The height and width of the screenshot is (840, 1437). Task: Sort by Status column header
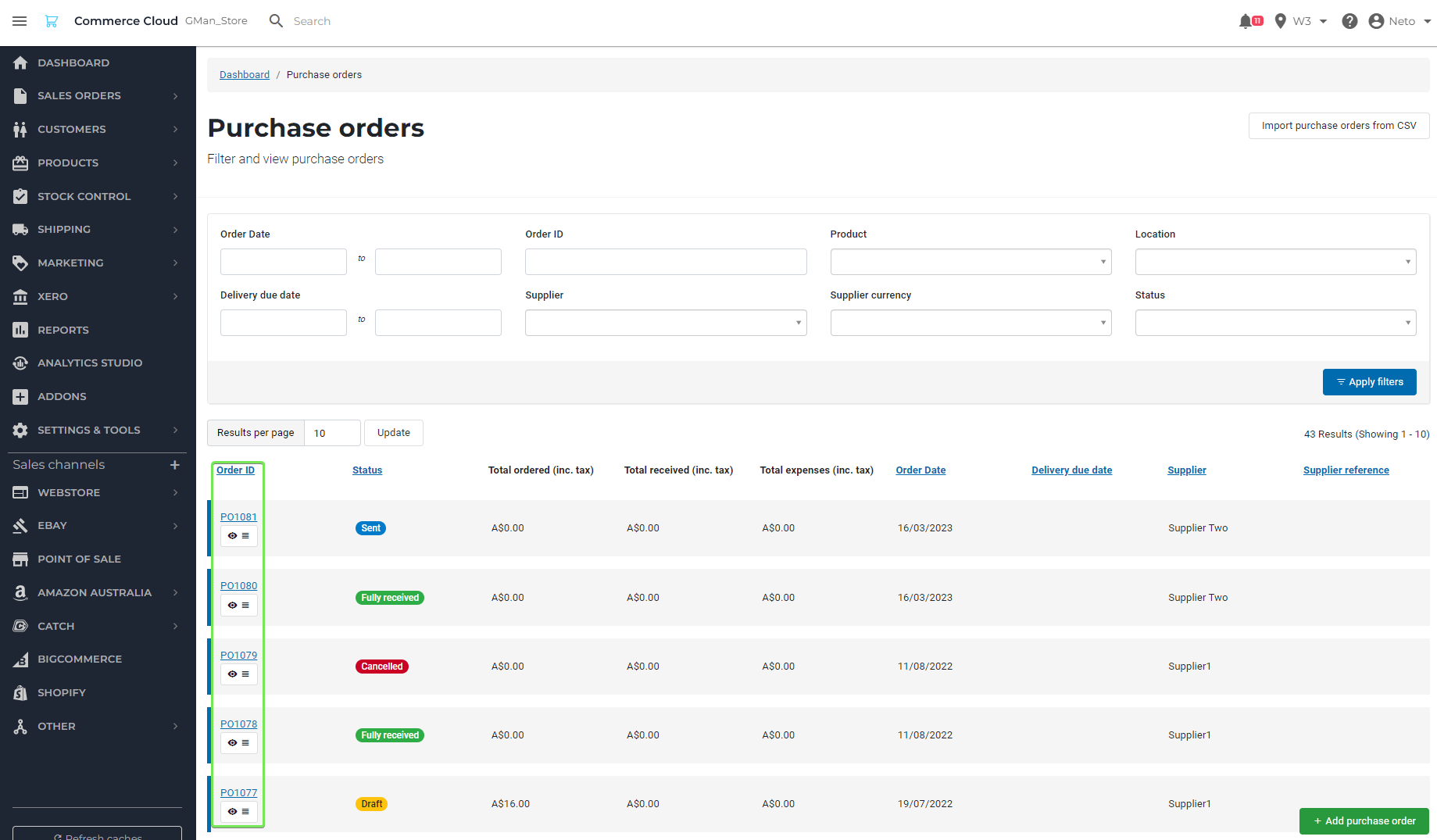pos(367,470)
